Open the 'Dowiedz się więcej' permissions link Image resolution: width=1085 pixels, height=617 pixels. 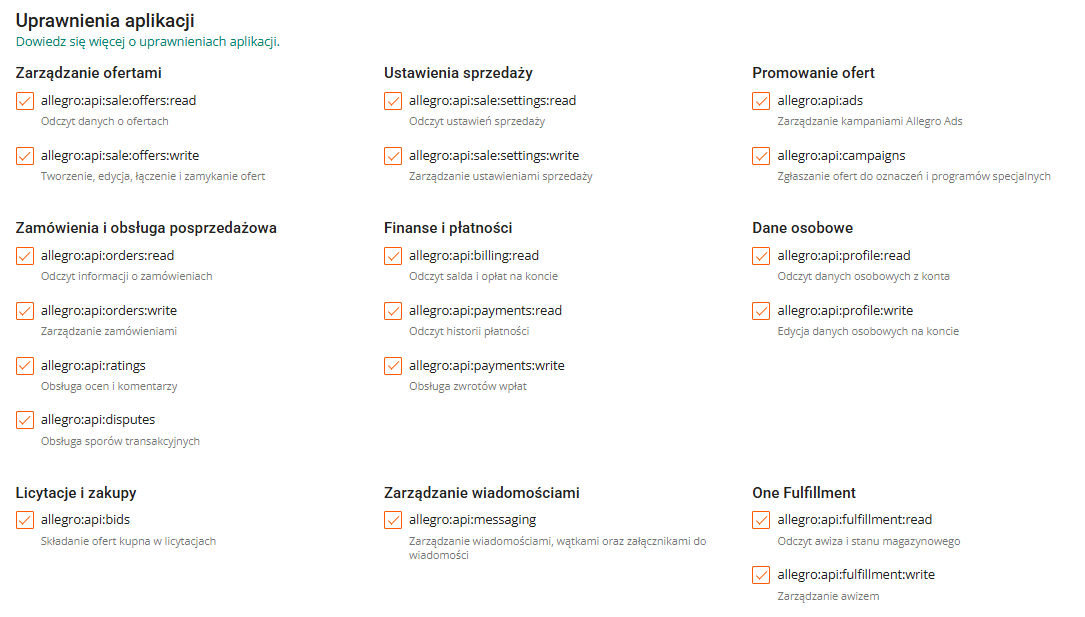pyautogui.click(x=147, y=42)
